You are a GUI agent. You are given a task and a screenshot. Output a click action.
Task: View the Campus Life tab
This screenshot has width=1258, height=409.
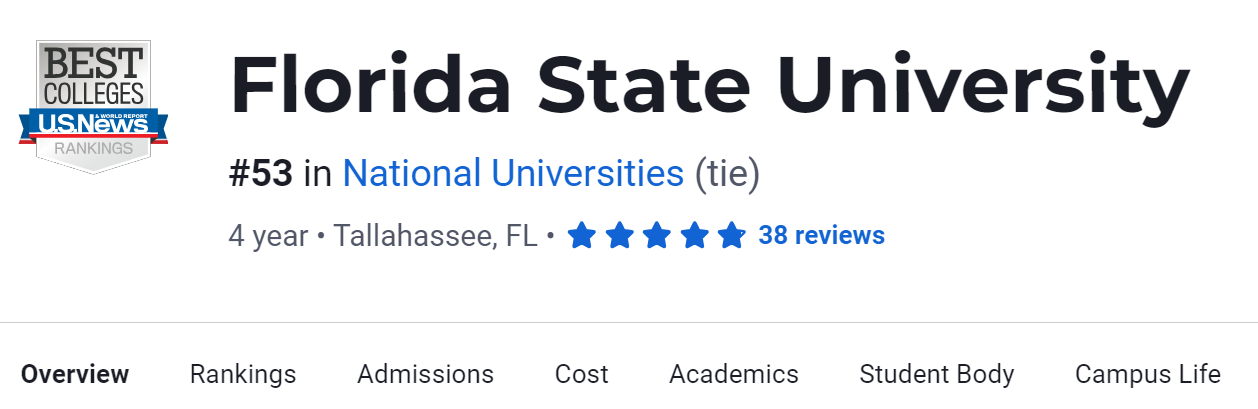pyautogui.click(x=1148, y=374)
